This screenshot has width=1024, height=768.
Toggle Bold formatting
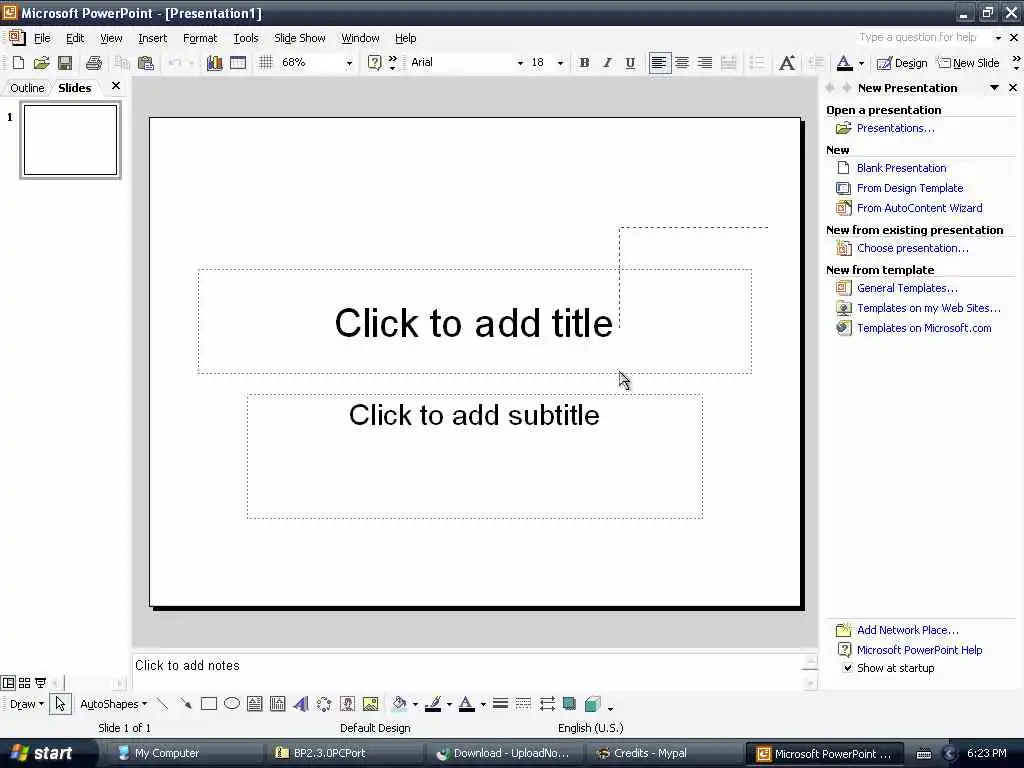pyautogui.click(x=584, y=63)
